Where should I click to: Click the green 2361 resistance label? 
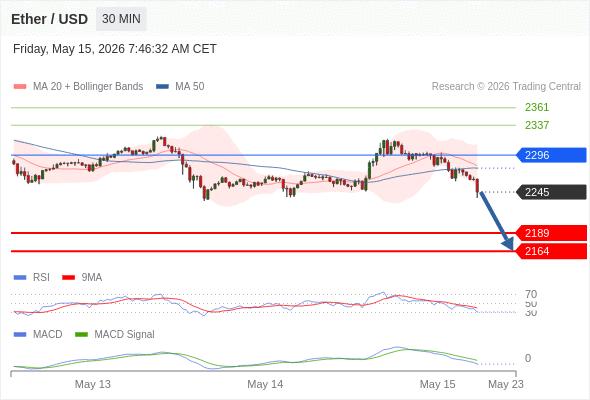tap(537, 107)
